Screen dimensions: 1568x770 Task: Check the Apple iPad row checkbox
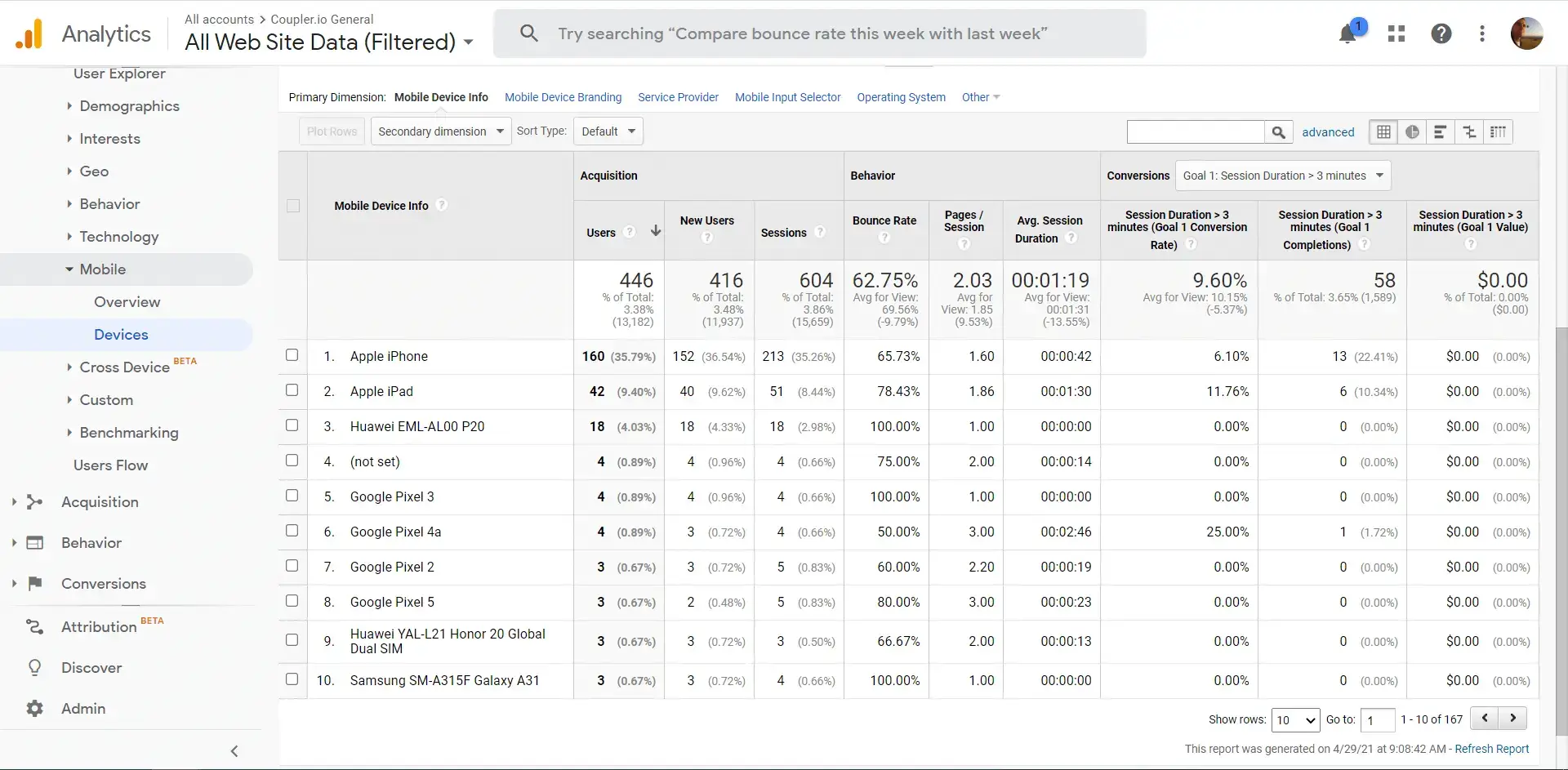(x=292, y=390)
